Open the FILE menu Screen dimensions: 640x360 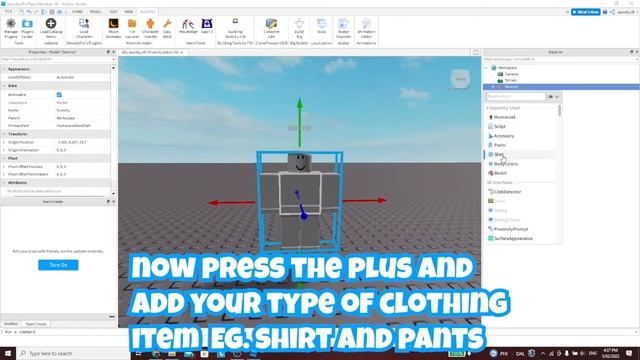click(8, 12)
